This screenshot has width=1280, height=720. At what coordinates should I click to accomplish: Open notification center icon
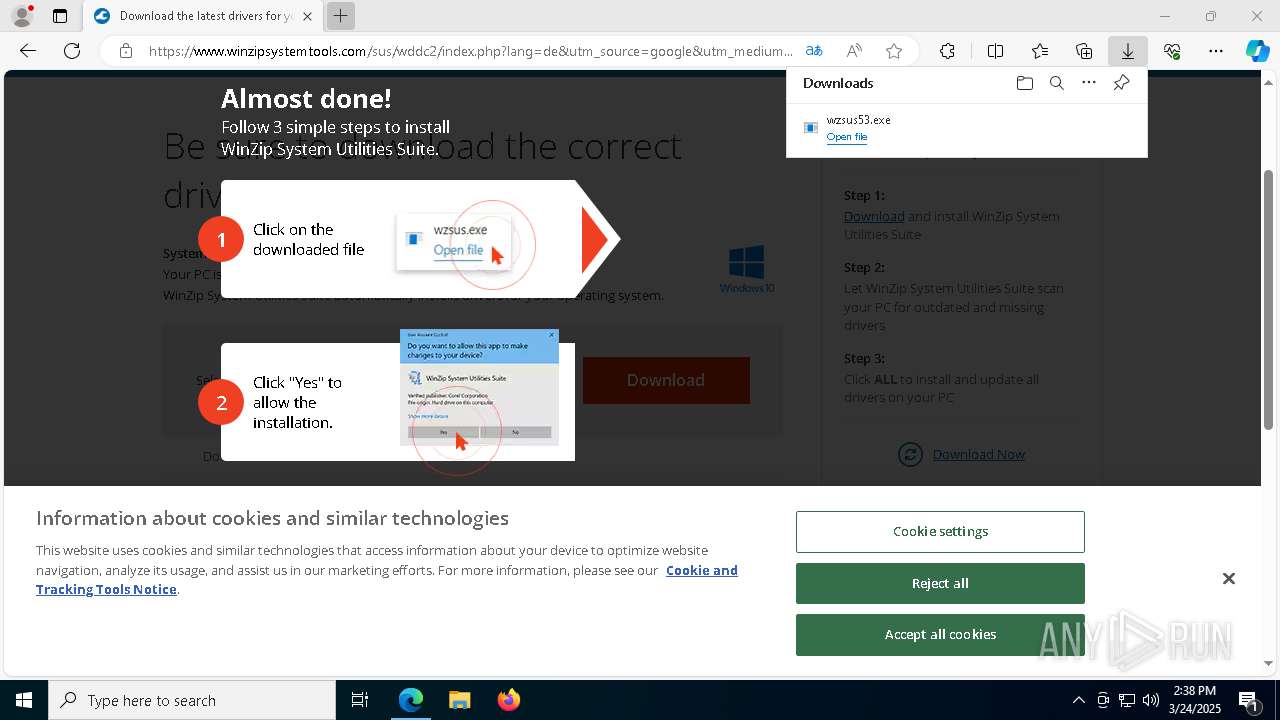pos(1249,700)
